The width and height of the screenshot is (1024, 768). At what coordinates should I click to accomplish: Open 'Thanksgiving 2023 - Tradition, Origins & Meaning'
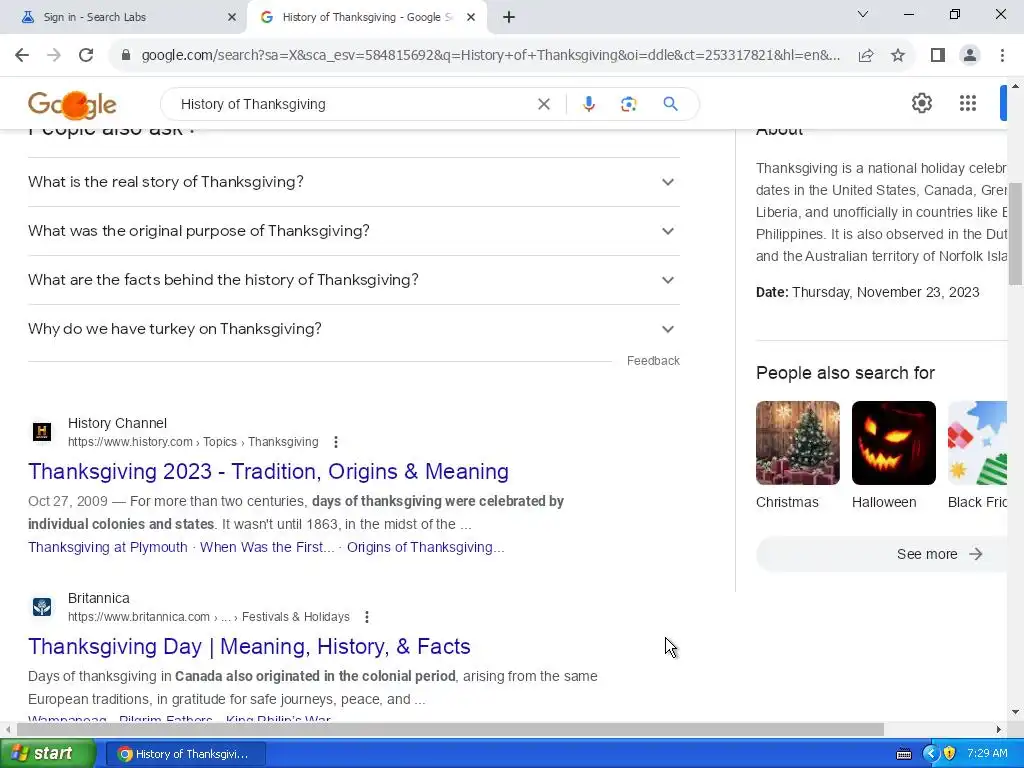pos(268,472)
